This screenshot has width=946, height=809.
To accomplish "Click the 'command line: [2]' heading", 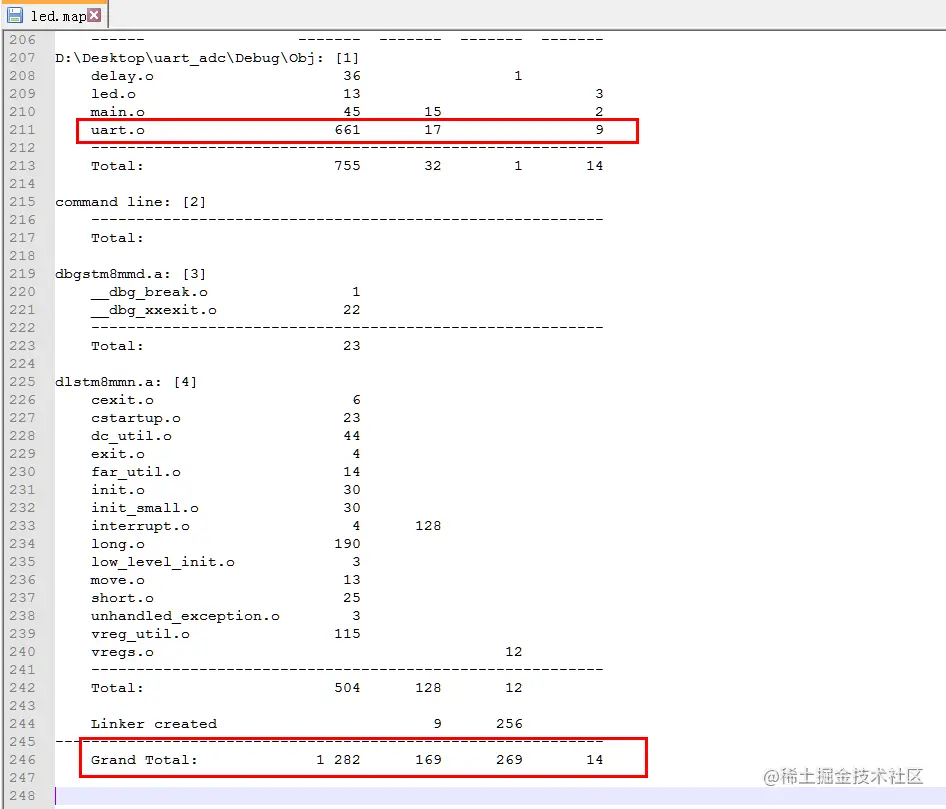I will click(x=130, y=202).
